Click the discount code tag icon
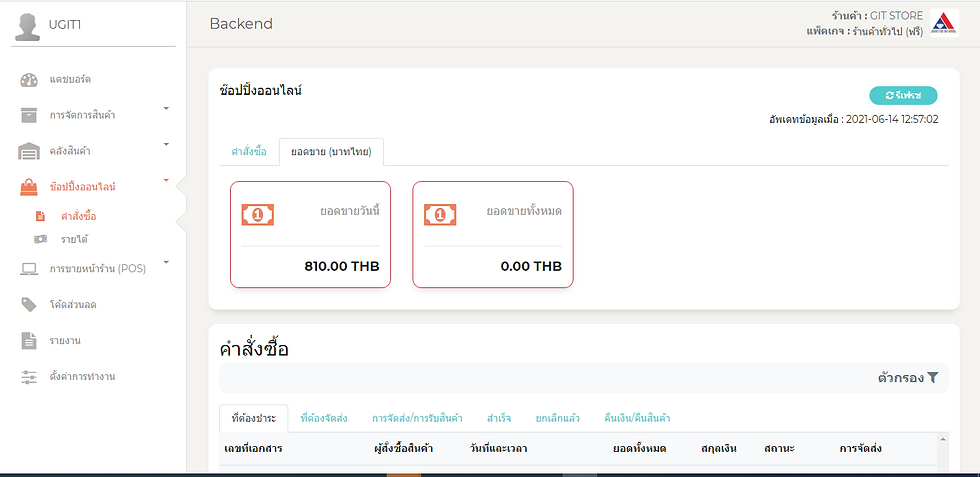Viewport: 980px width, 477px height. click(x=29, y=304)
